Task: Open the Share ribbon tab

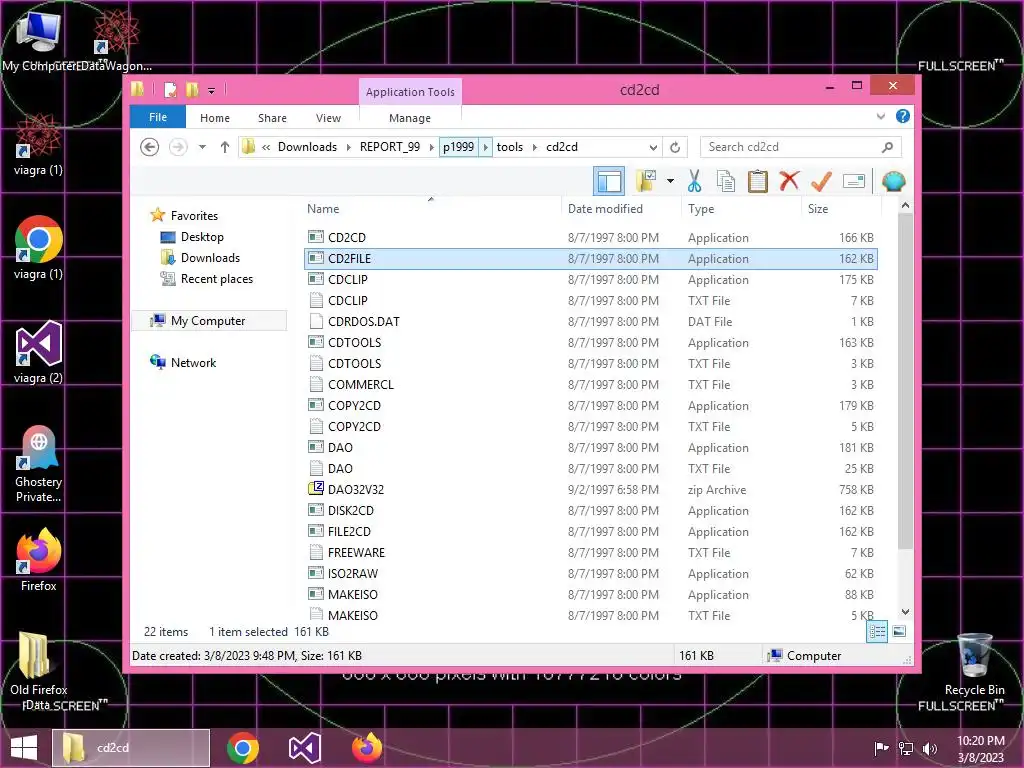Action: (272, 118)
